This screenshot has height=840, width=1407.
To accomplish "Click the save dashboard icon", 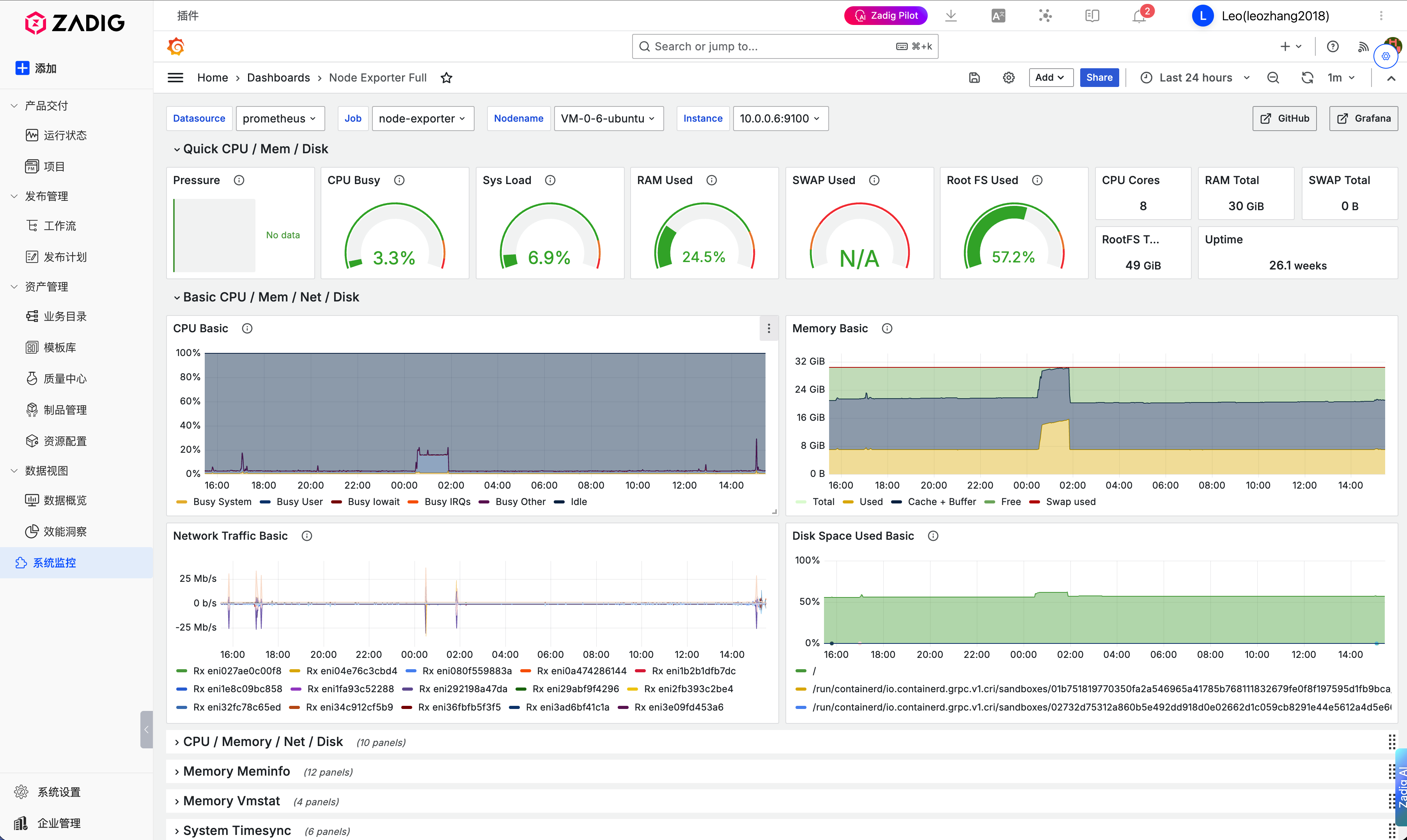I will pos(974,78).
